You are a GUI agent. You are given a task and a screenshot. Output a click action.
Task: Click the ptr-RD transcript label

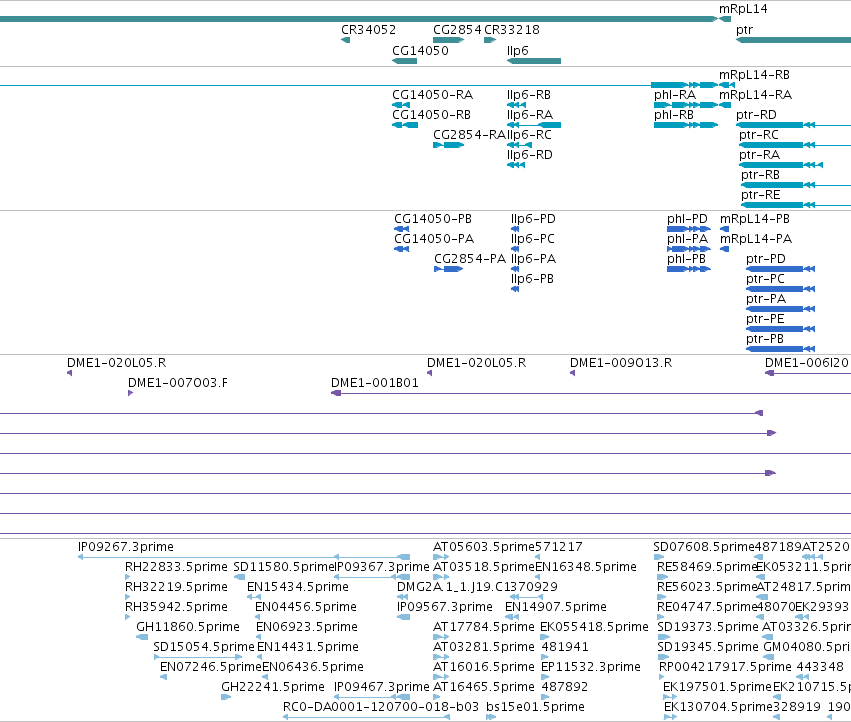(x=756, y=115)
